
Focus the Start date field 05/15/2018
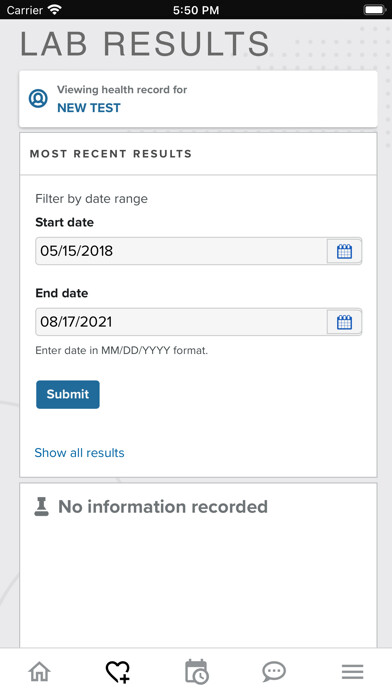click(x=181, y=251)
